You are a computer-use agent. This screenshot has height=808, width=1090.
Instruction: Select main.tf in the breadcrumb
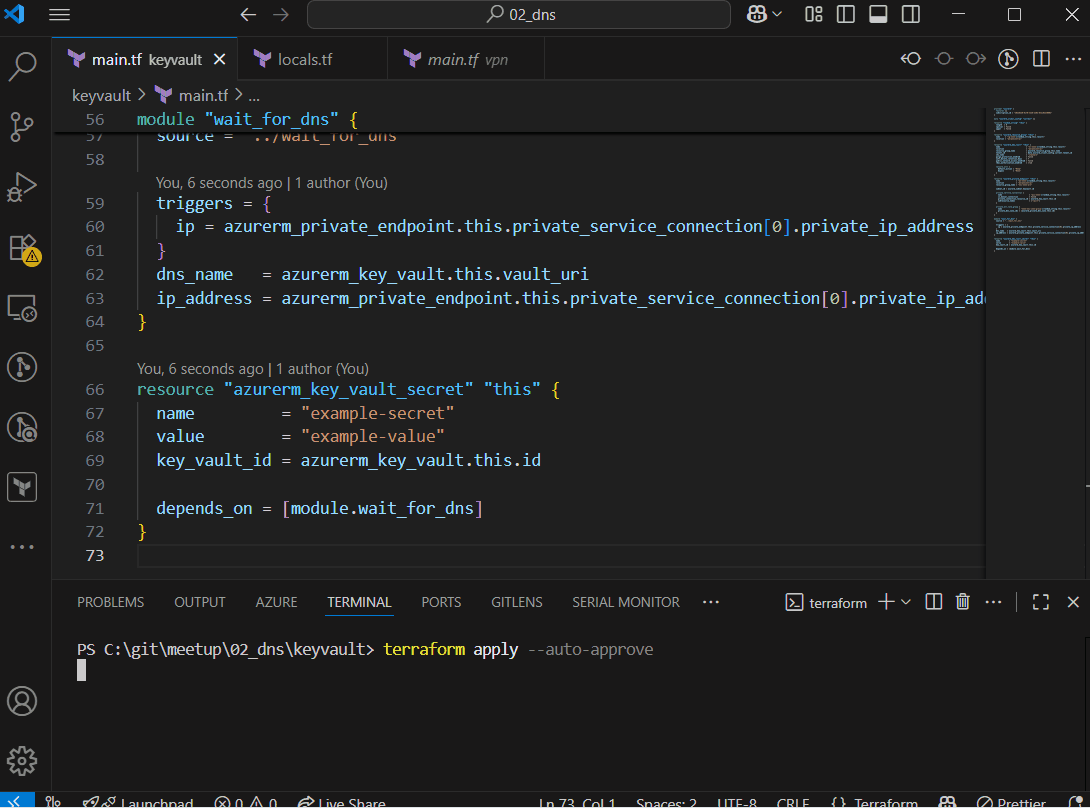point(203,95)
